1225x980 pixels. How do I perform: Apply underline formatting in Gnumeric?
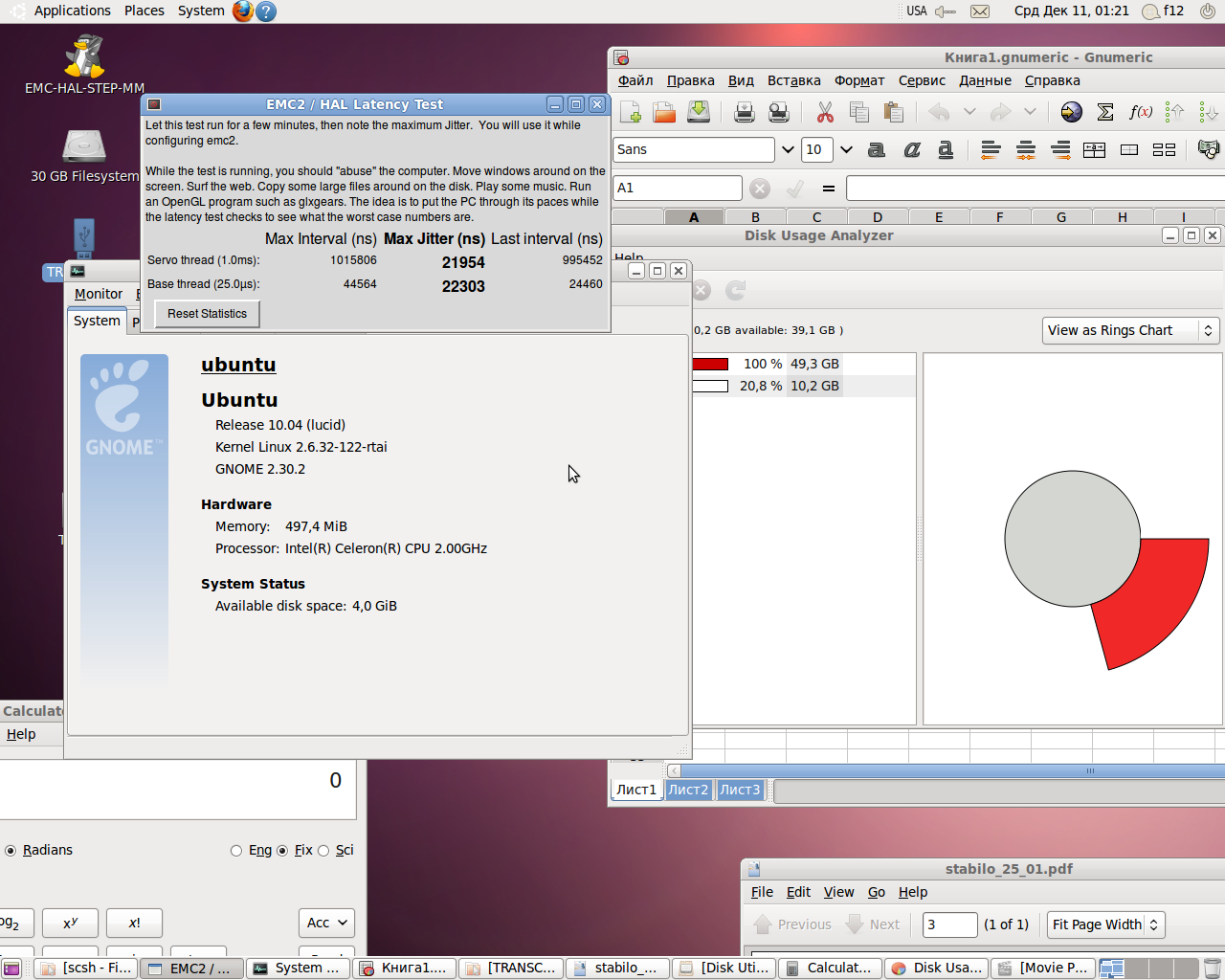coord(946,149)
